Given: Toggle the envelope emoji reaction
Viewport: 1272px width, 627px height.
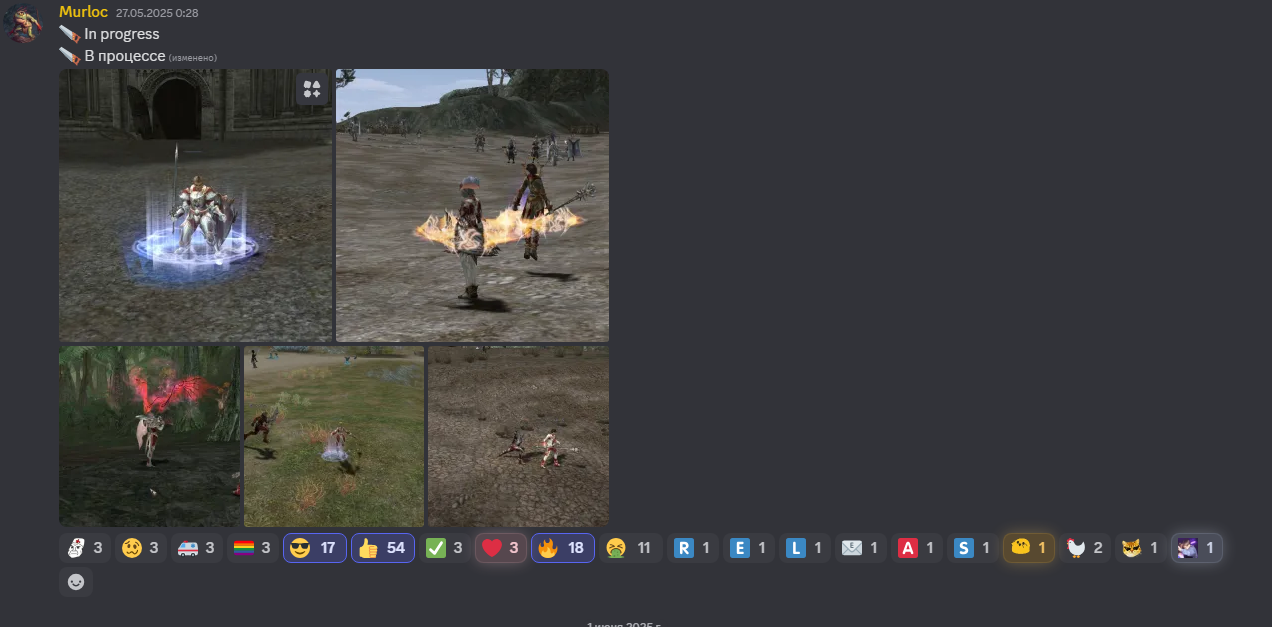Looking at the screenshot, I should (x=861, y=548).
